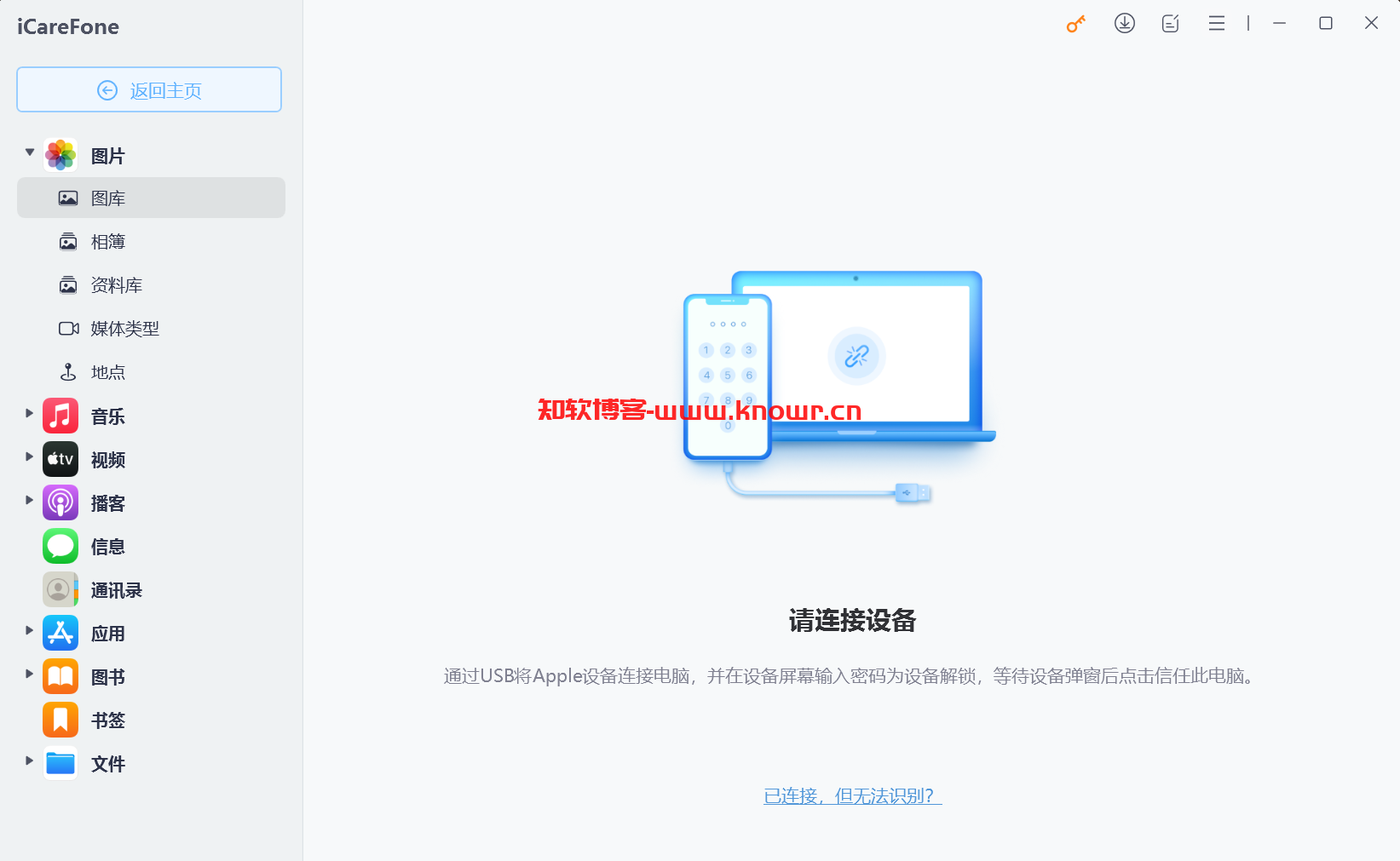Viewport: 1400px width, 861px height.
Task: Click the 请连接设备 heading text
Action: click(852, 620)
